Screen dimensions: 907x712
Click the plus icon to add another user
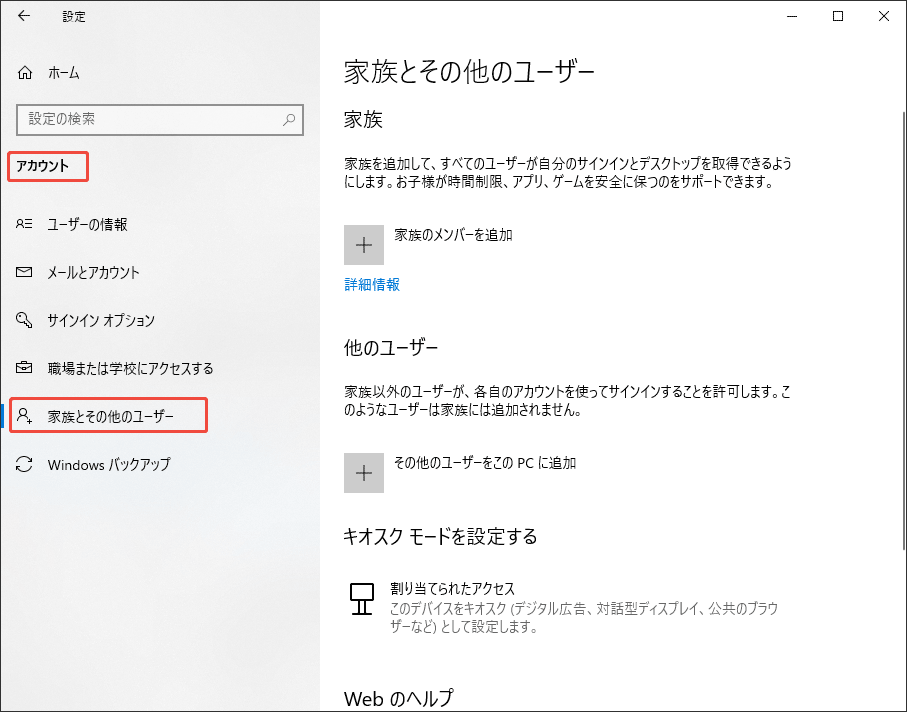tap(363, 472)
